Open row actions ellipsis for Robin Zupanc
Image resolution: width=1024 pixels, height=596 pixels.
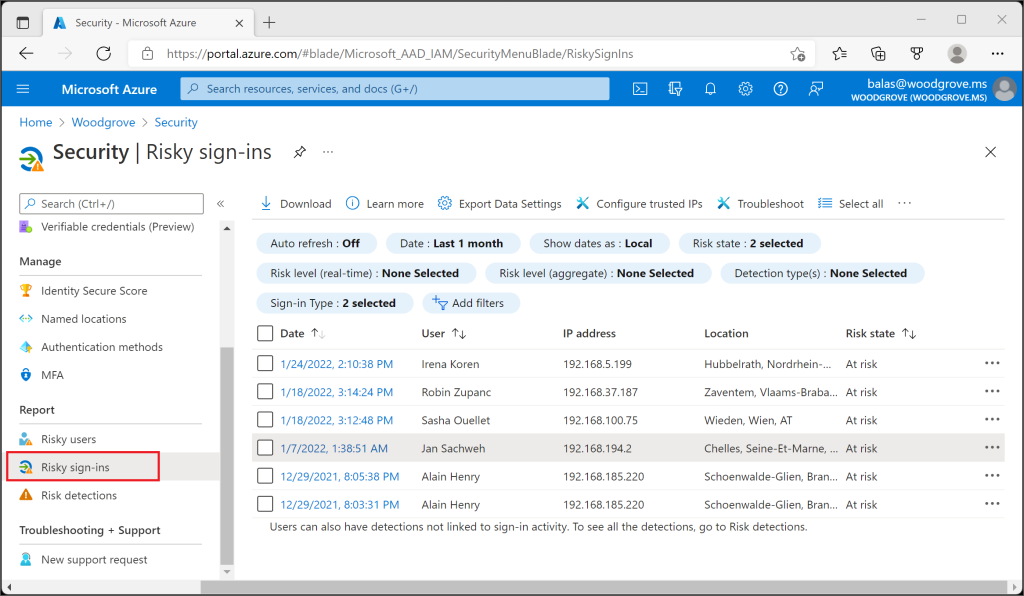click(x=992, y=391)
